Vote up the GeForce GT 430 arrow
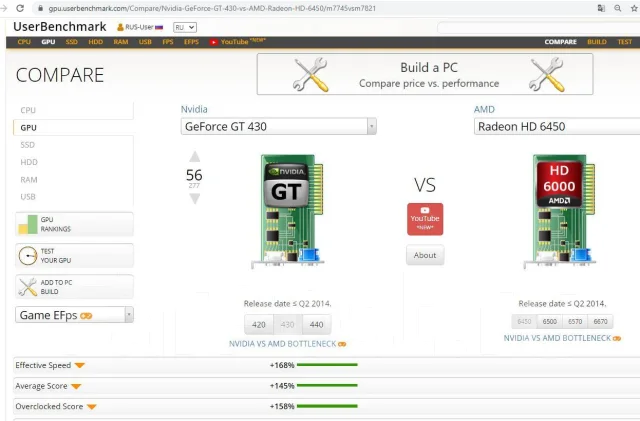The height and width of the screenshot is (421, 640). [195, 156]
